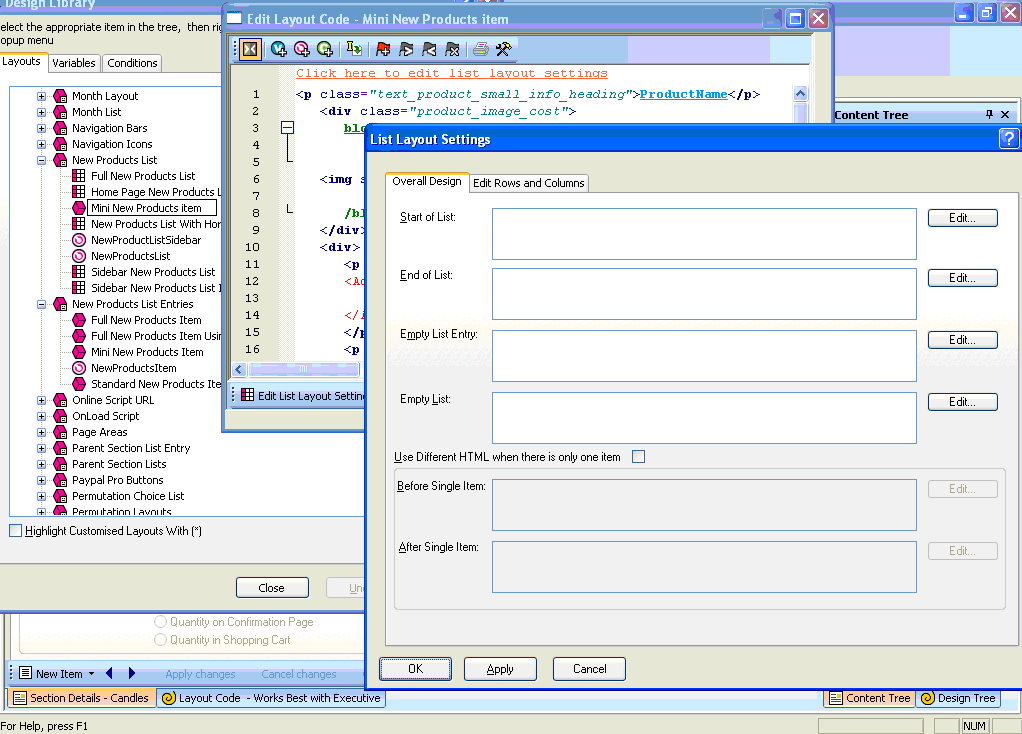This screenshot has height=734, width=1022.
Task: Click the hammer and wrench tools icon
Action: (x=504, y=48)
